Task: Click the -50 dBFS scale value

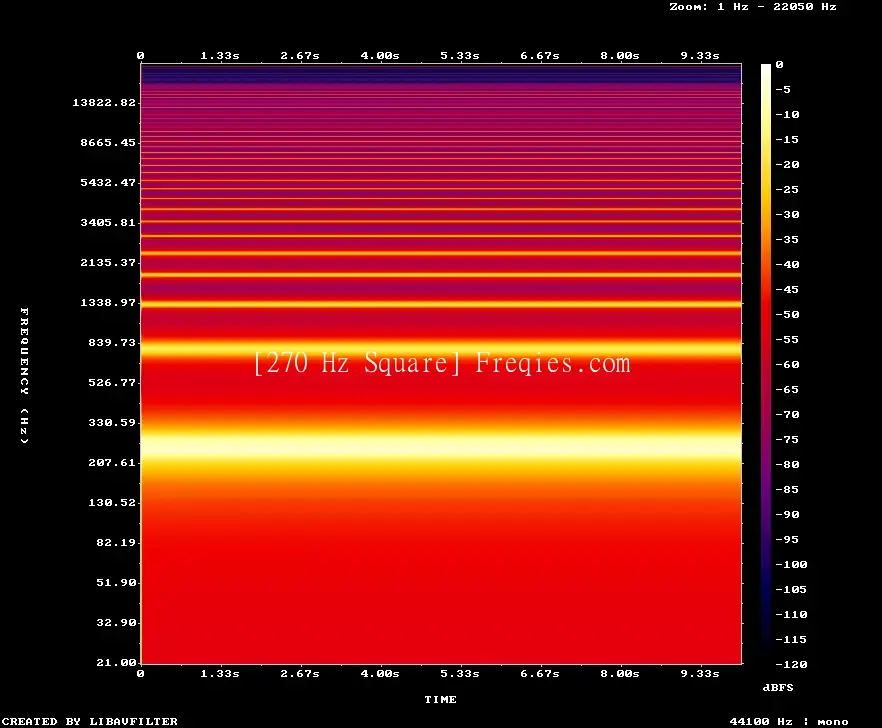Action: 787,314
